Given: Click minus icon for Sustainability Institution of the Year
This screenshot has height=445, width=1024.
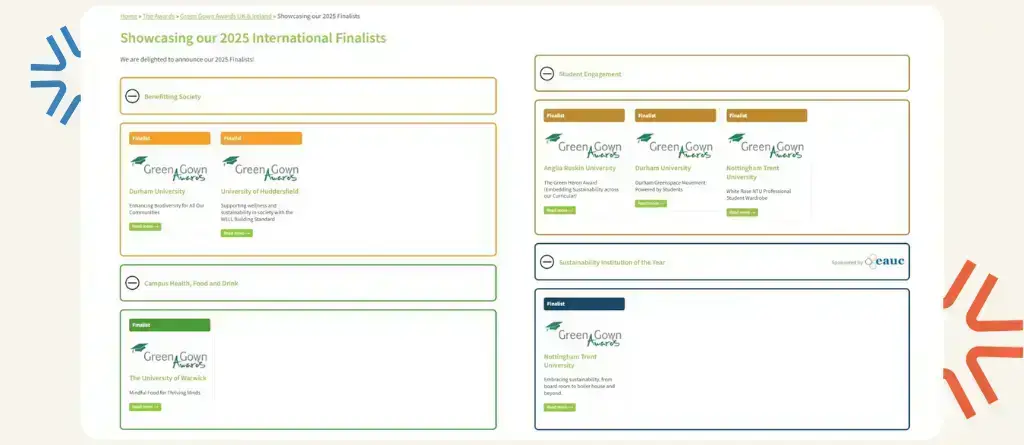Looking at the screenshot, I should point(547,262).
